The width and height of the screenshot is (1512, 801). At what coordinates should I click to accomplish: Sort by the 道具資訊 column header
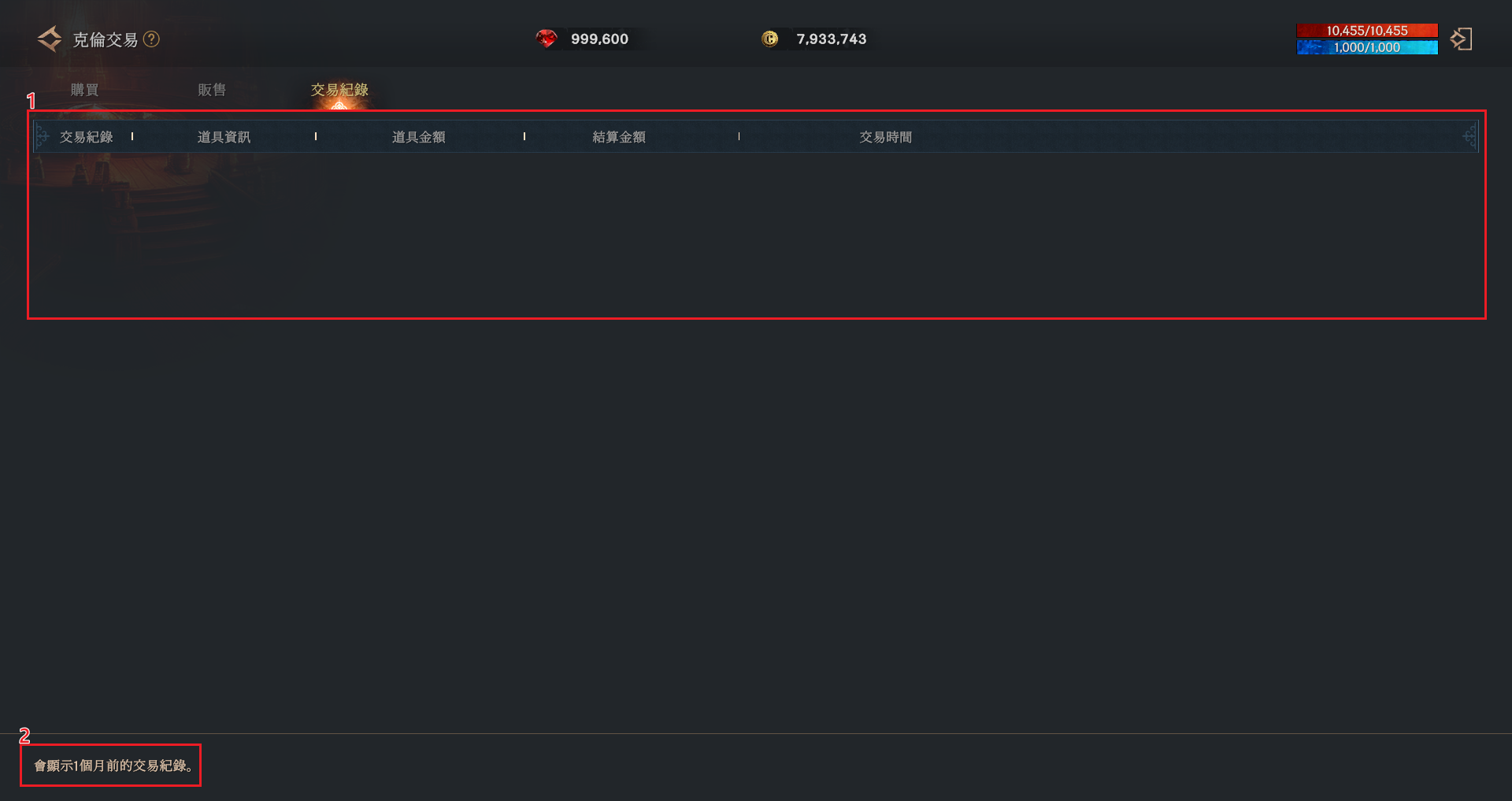pyautogui.click(x=224, y=137)
